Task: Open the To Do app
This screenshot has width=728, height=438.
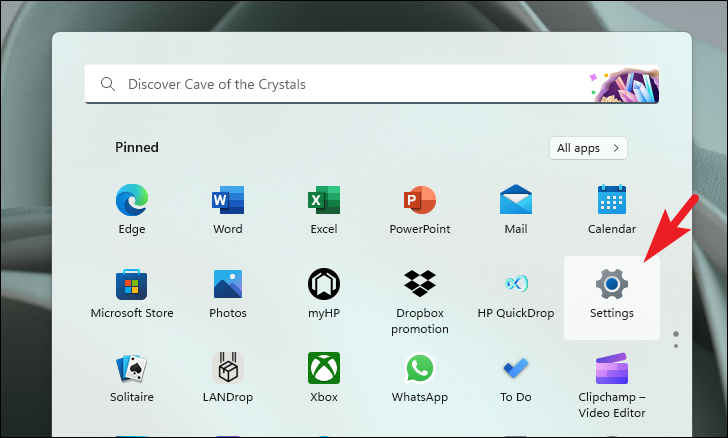Action: pyautogui.click(x=516, y=368)
